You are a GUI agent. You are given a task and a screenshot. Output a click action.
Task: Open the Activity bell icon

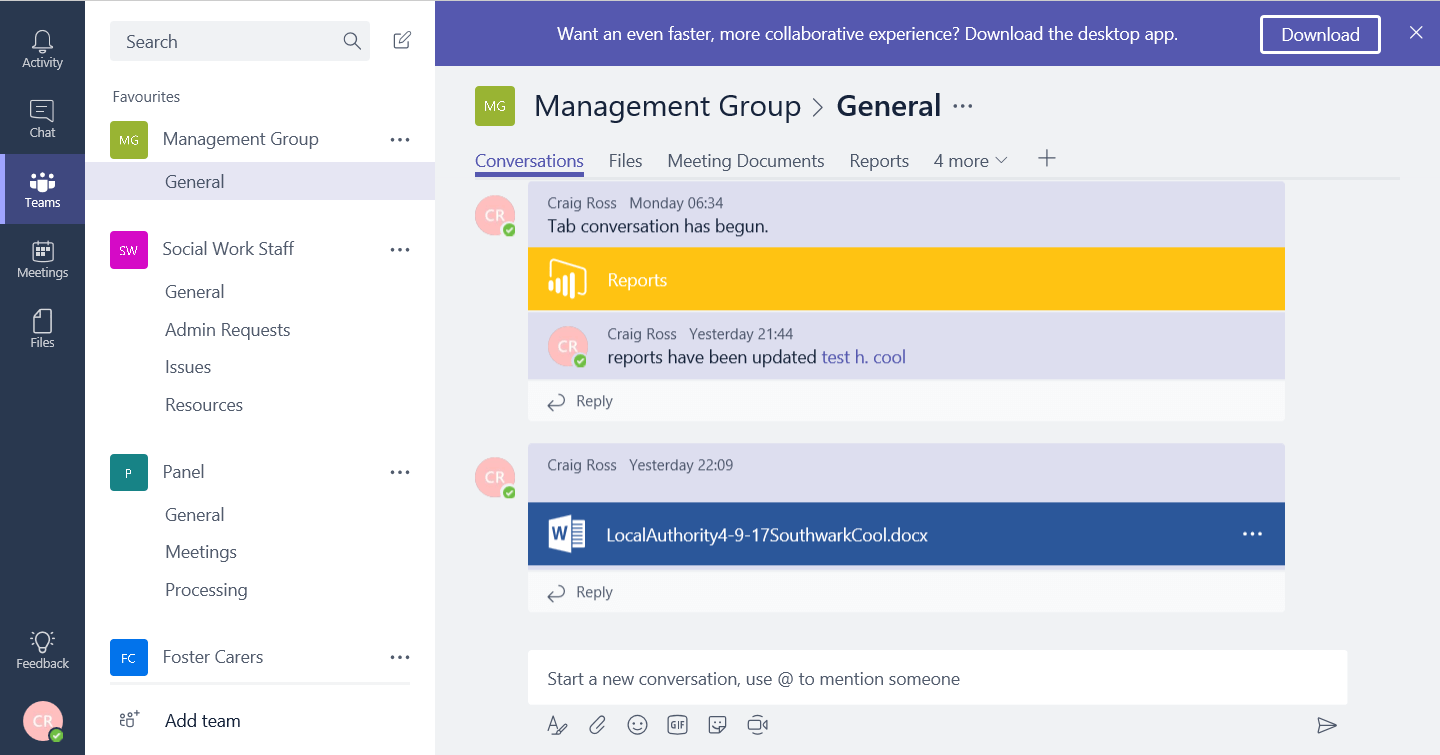(42, 42)
